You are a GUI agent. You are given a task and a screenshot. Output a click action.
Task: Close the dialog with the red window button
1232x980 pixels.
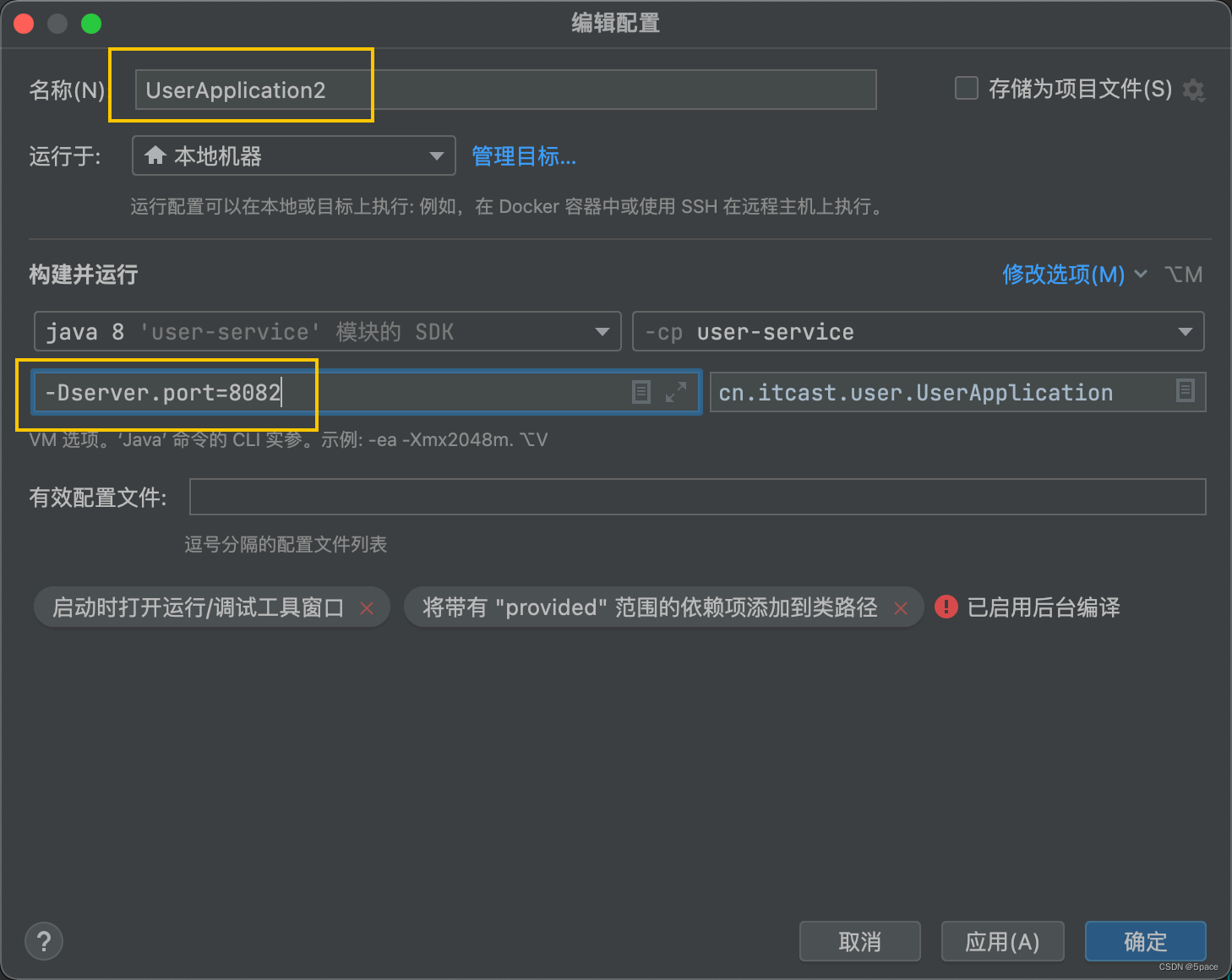coord(24,24)
